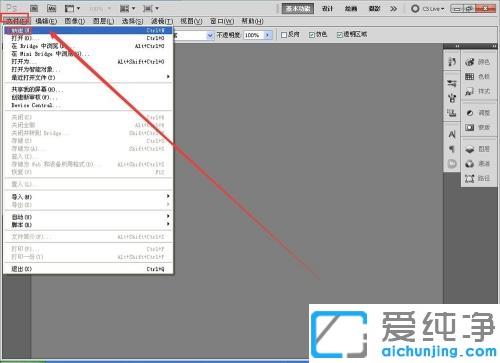Open the 视图(V) menu
Image resolution: width=500 pixels, height=363 pixels.
point(191,21)
